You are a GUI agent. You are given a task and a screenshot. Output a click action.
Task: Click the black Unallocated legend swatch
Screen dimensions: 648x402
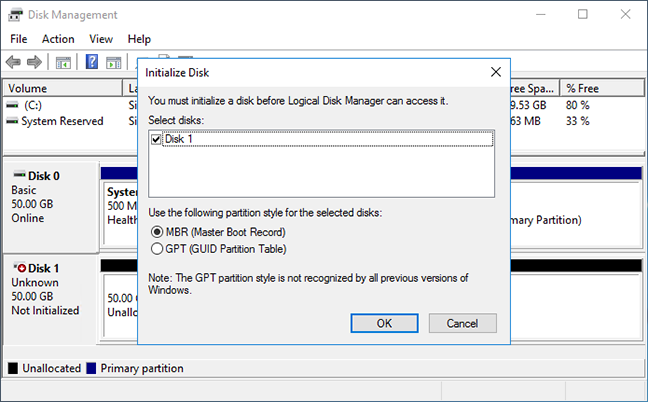pyautogui.click(x=13, y=368)
